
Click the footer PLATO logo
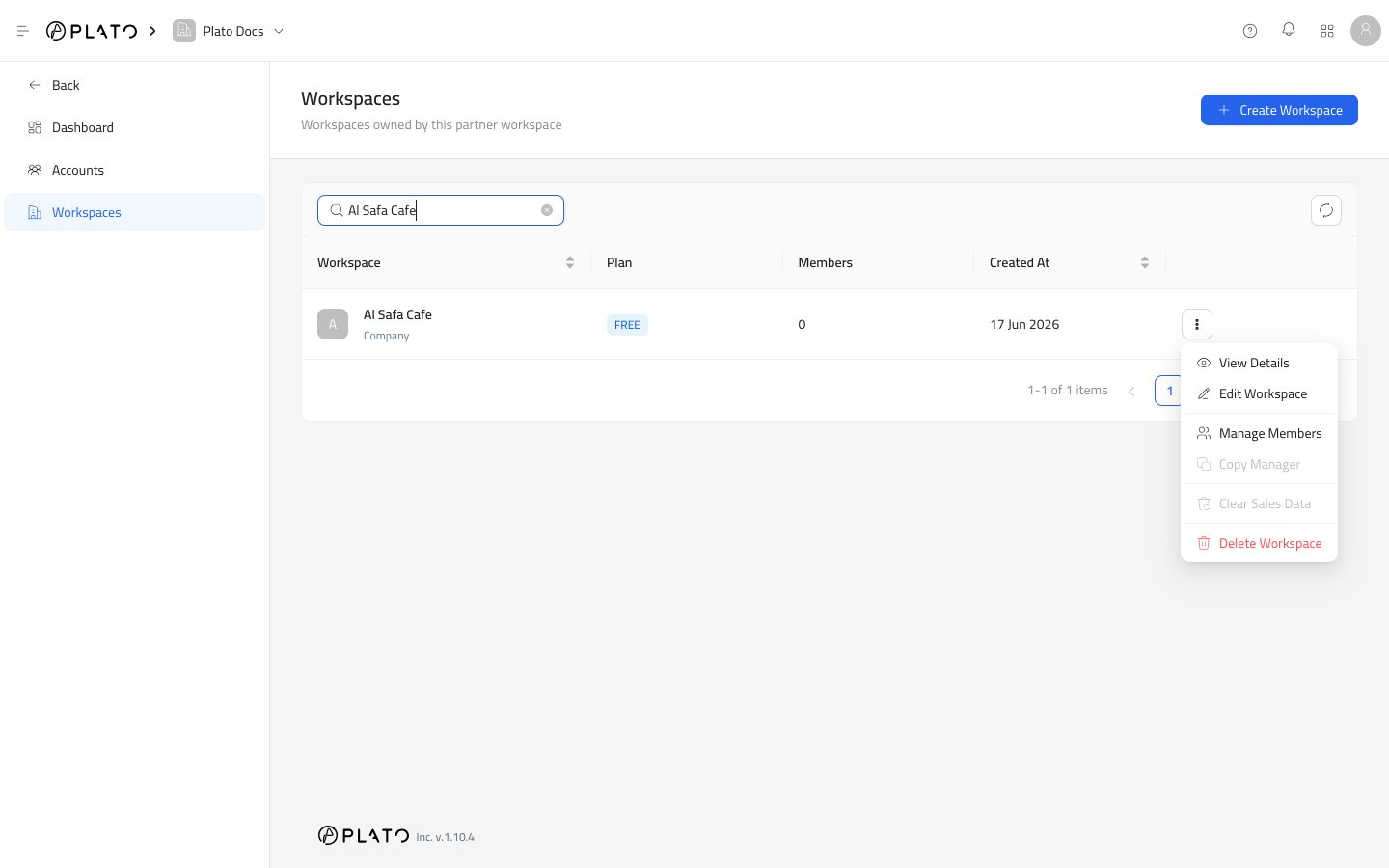tap(364, 835)
